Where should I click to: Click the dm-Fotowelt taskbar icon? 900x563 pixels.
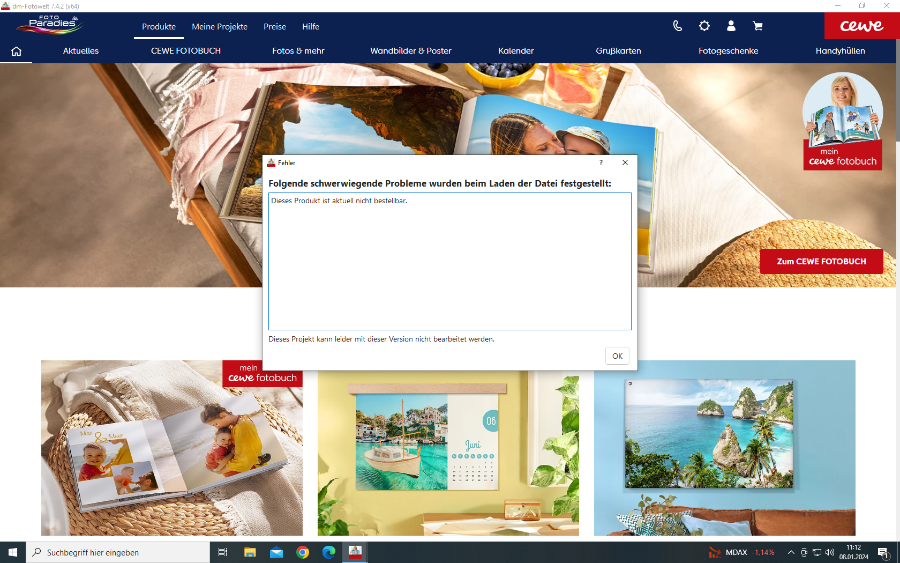coord(355,552)
